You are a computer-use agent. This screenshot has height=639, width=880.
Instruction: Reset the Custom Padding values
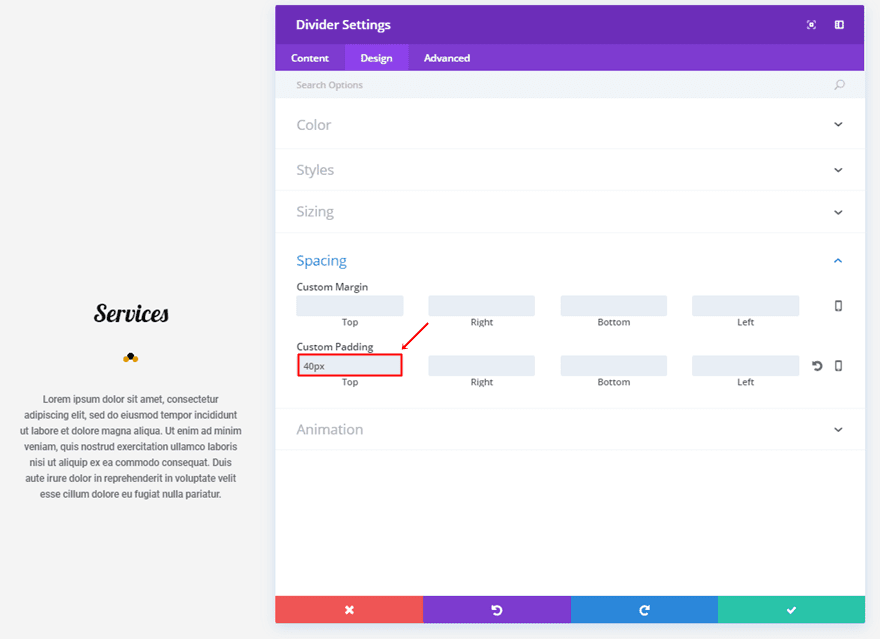[x=817, y=366]
